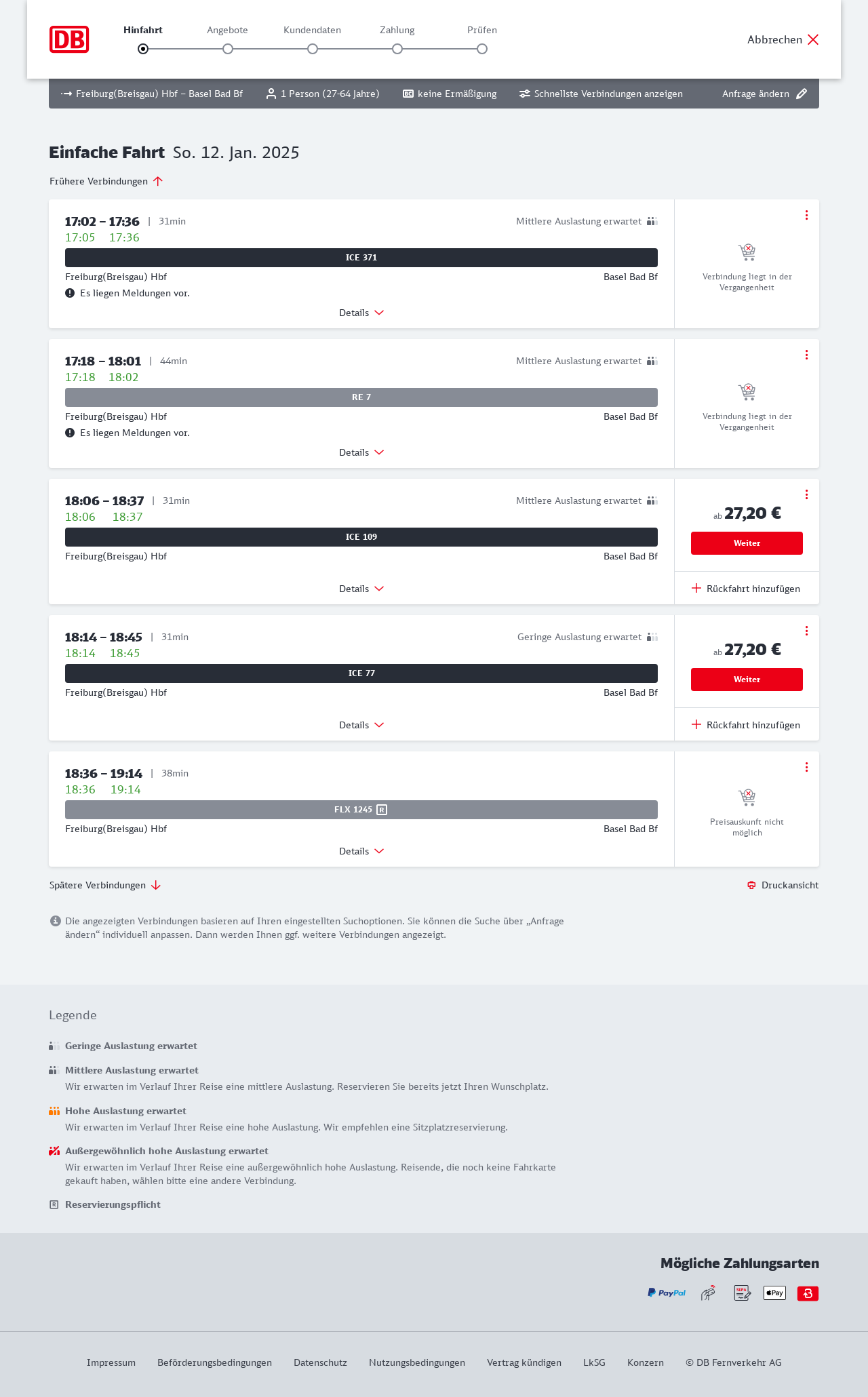
Task: Show Frühere Verbindungen
Action: (x=106, y=181)
